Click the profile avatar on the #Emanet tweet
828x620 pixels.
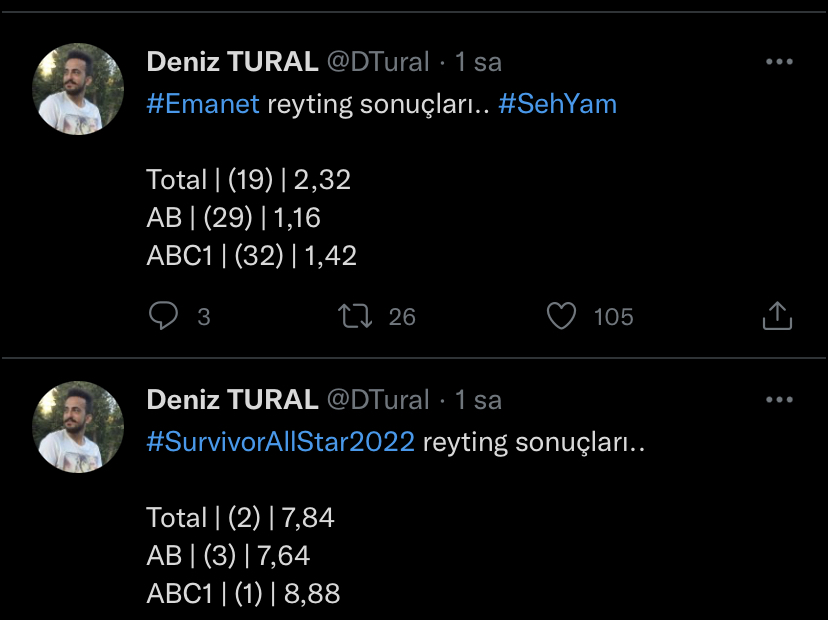[79, 89]
